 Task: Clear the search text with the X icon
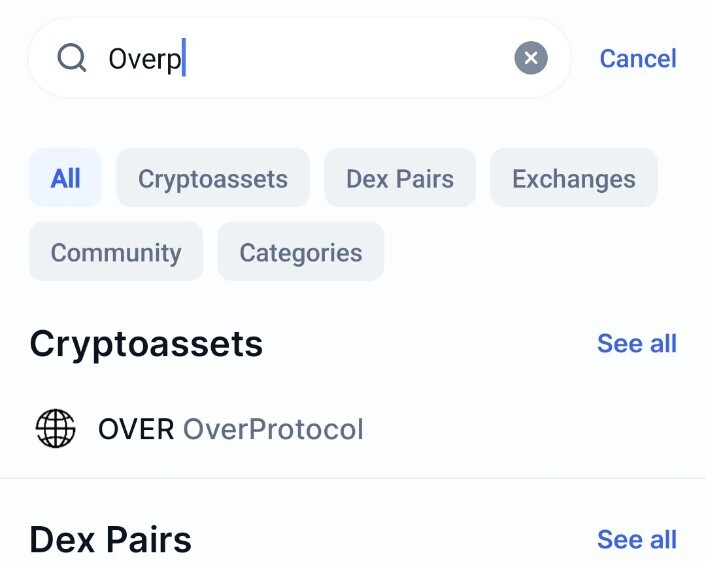click(x=531, y=58)
